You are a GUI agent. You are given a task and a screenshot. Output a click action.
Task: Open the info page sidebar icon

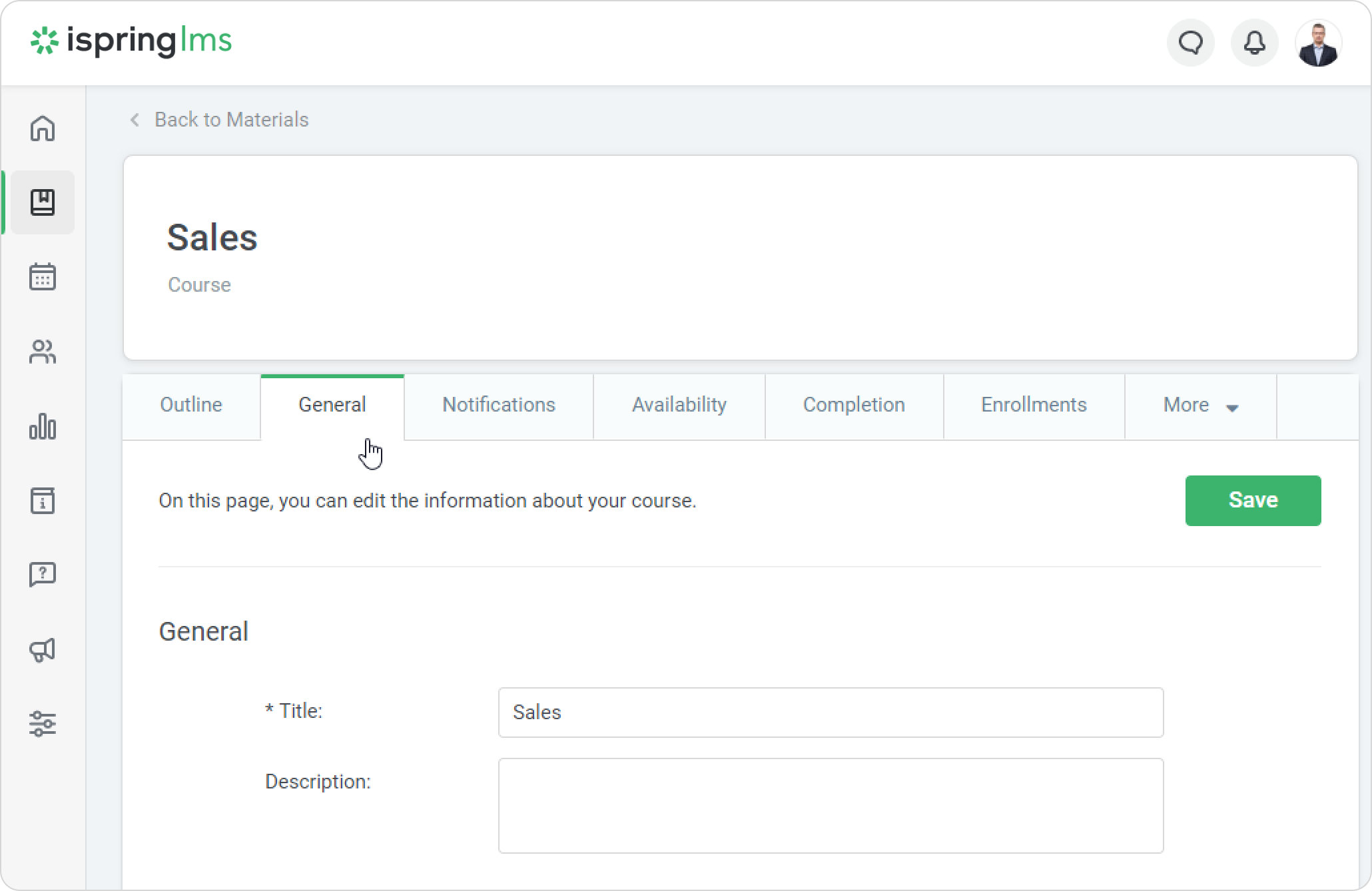[x=43, y=501]
